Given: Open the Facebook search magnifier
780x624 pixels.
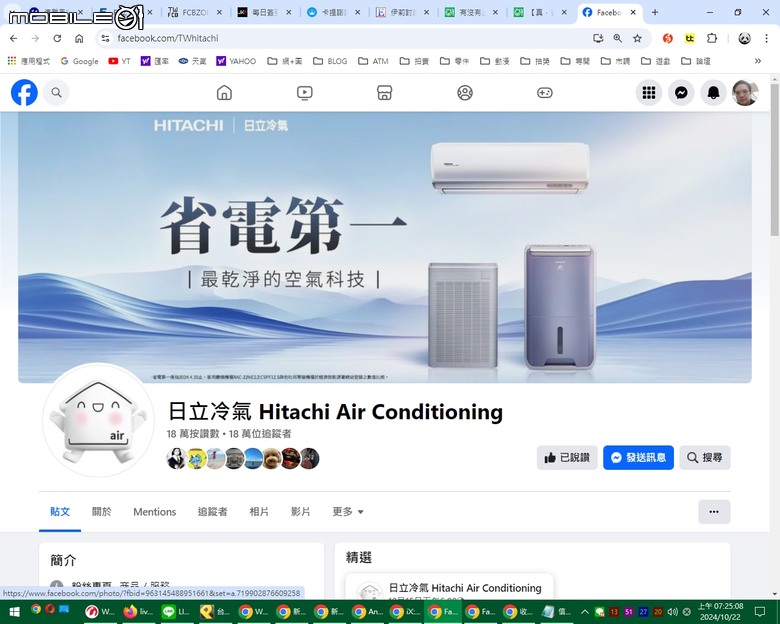Looking at the screenshot, I should (56, 93).
